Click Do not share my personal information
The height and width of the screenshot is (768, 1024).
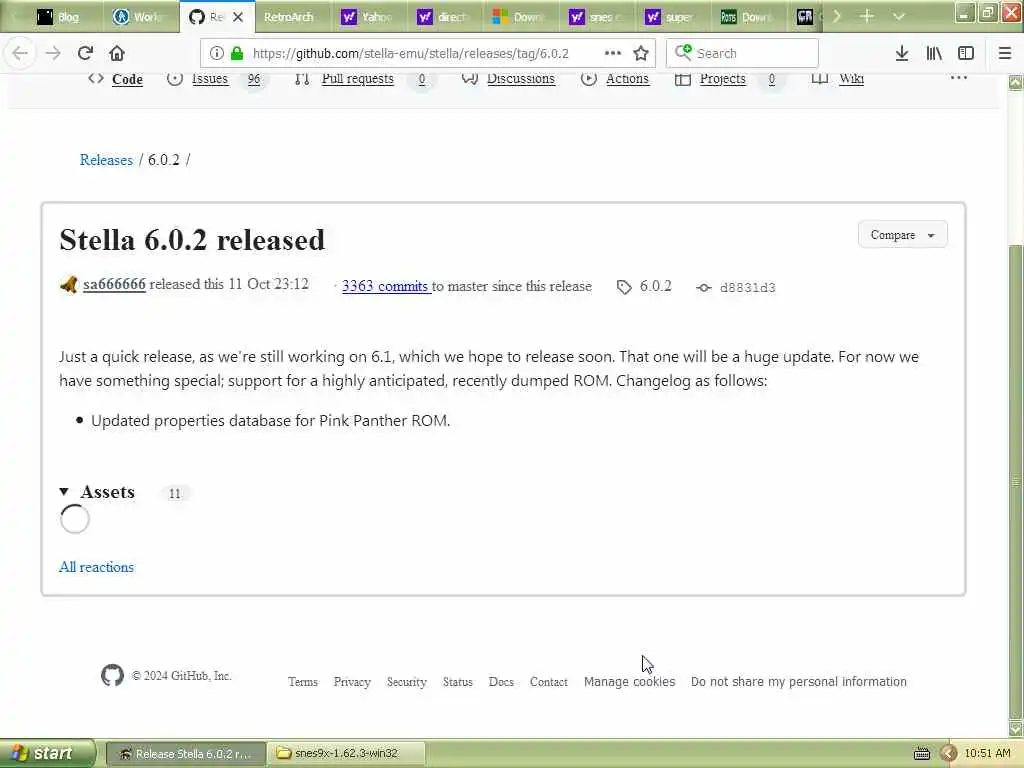[799, 682]
